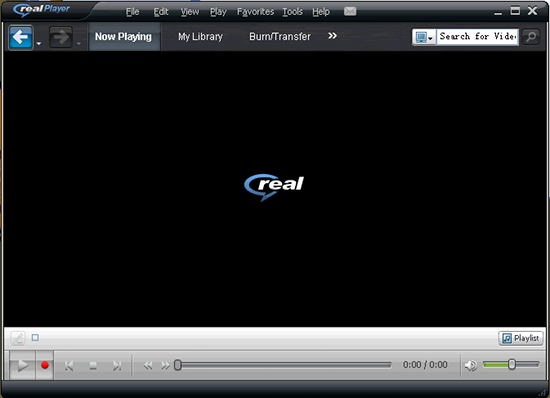The width and height of the screenshot is (550, 398).
Task: Toggle the Playlist panel button
Action: tap(521, 338)
